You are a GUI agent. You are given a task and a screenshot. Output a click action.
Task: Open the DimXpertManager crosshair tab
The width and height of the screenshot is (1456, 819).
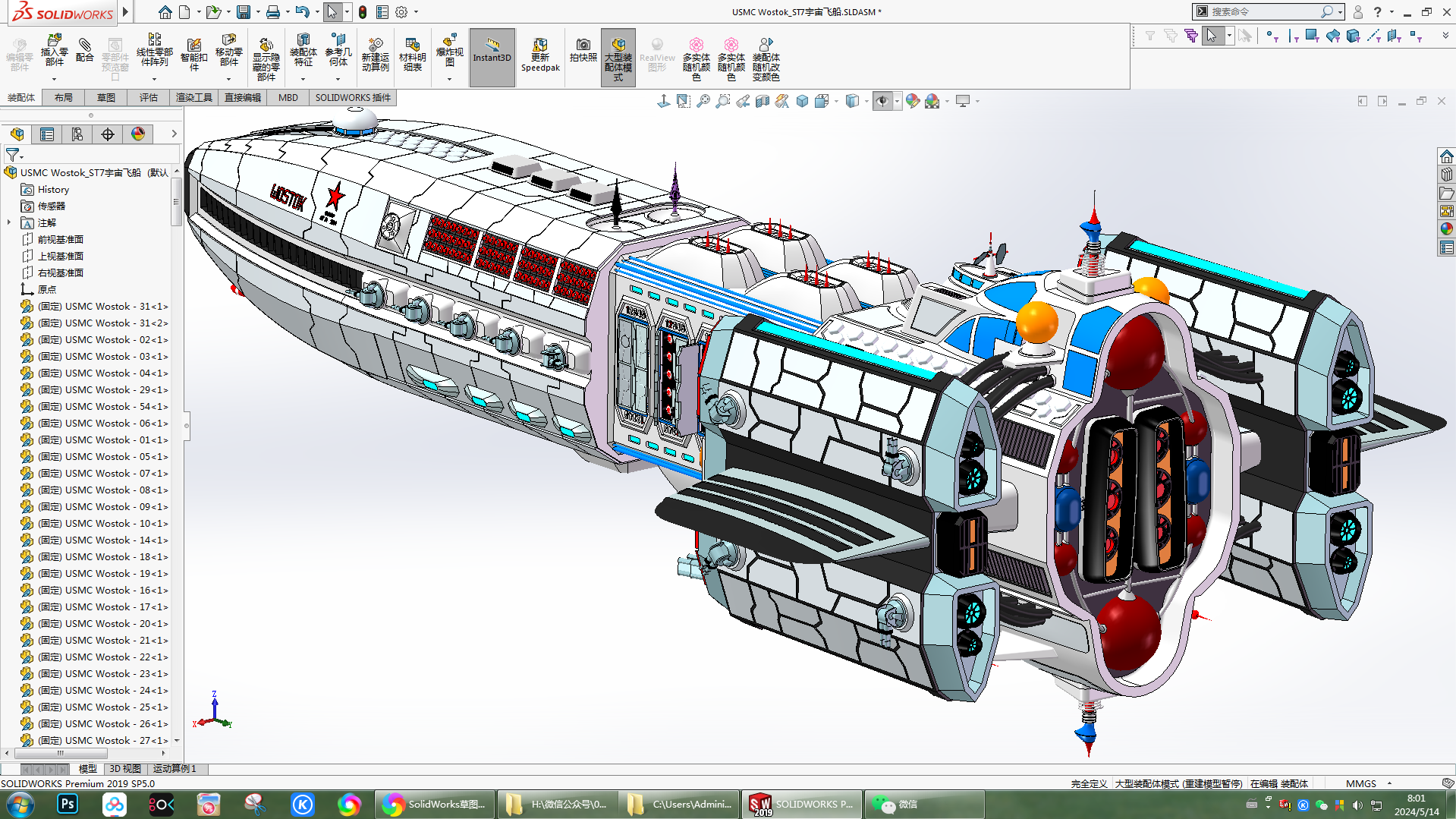tap(108, 134)
